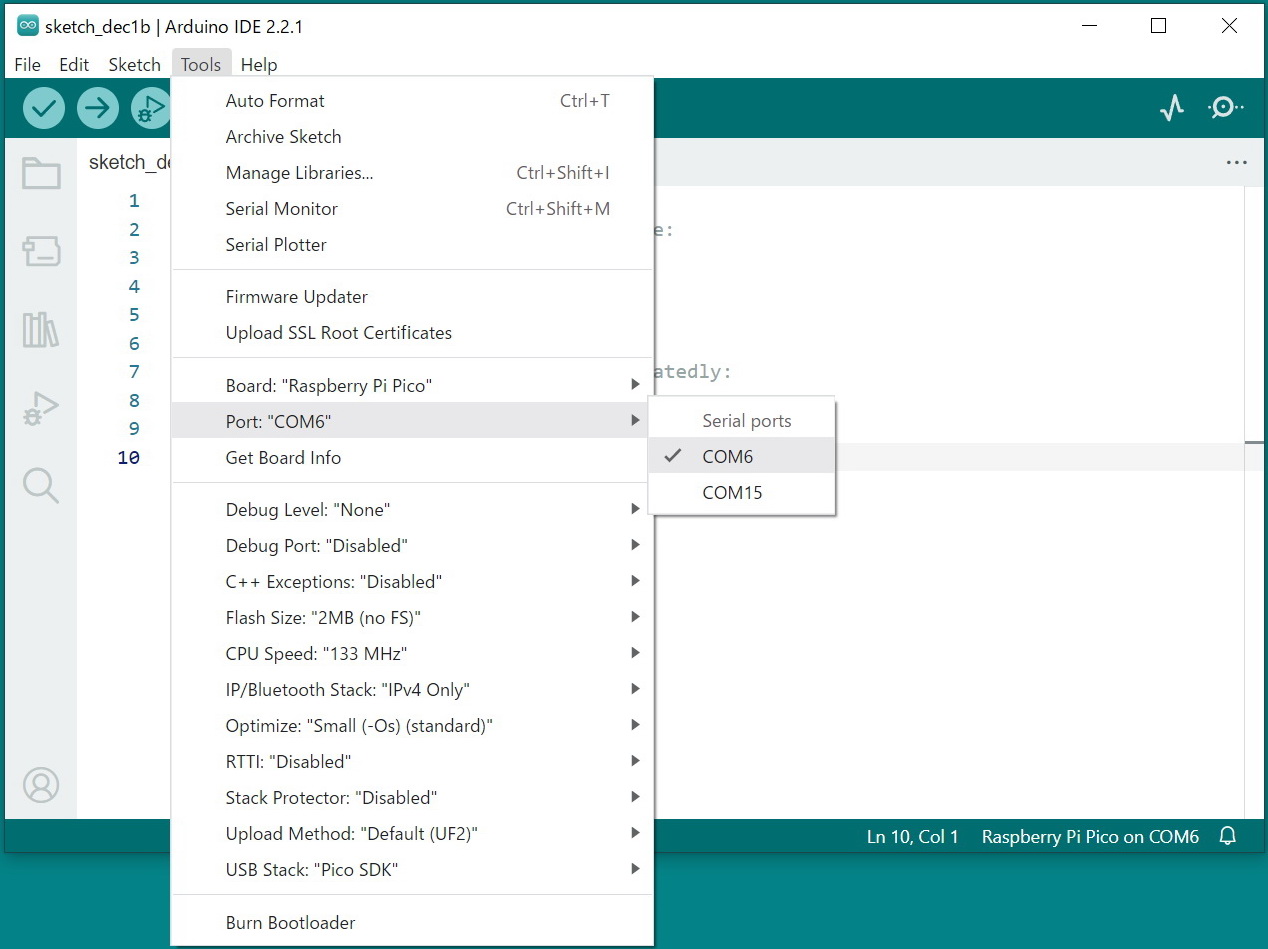Choose Serial Plotter menu entry
This screenshot has height=949, width=1268.
coord(413,244)
